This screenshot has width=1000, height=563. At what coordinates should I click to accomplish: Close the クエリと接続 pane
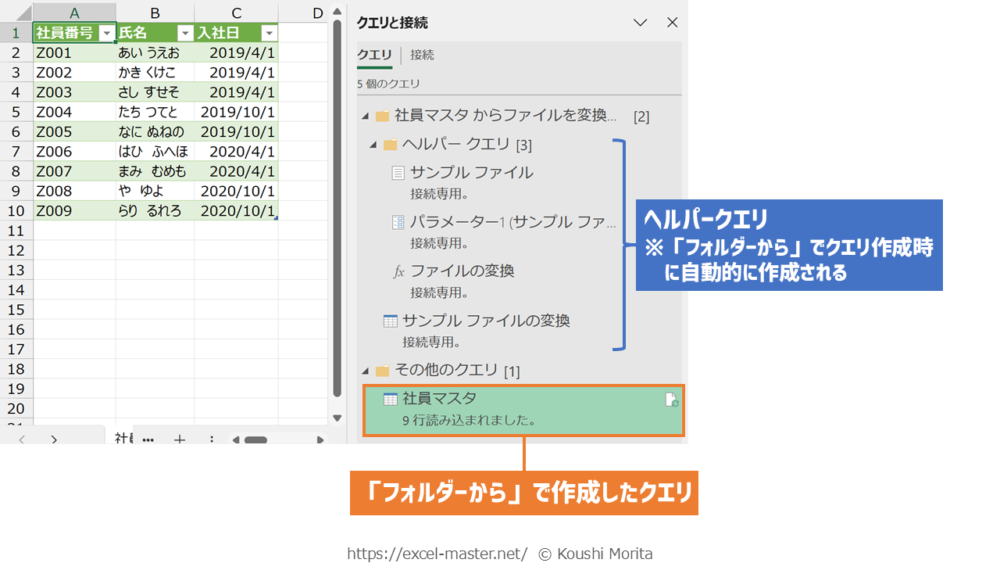click(672, 22)
